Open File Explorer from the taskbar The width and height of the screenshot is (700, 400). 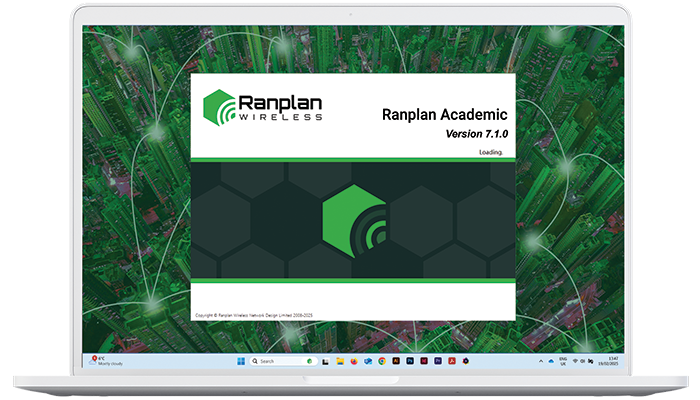click(340, 361)
